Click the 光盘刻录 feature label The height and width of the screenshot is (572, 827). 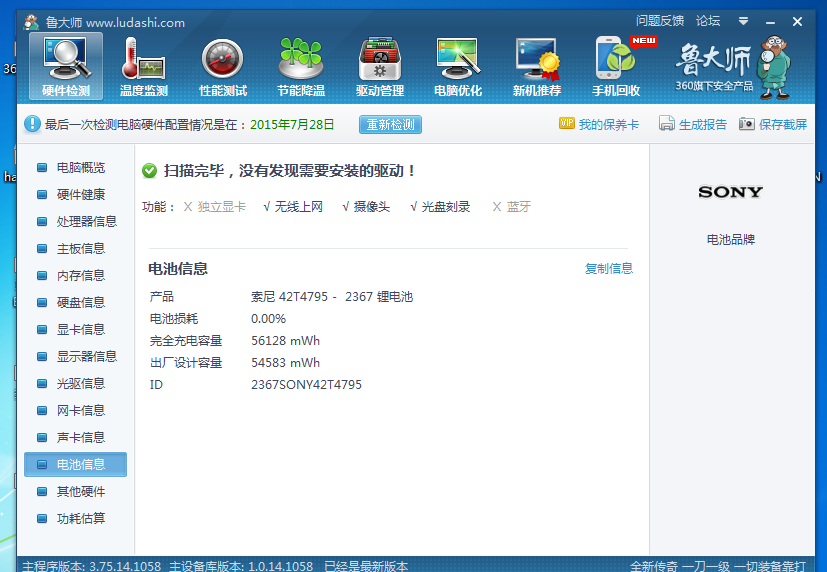coord(446,207)
